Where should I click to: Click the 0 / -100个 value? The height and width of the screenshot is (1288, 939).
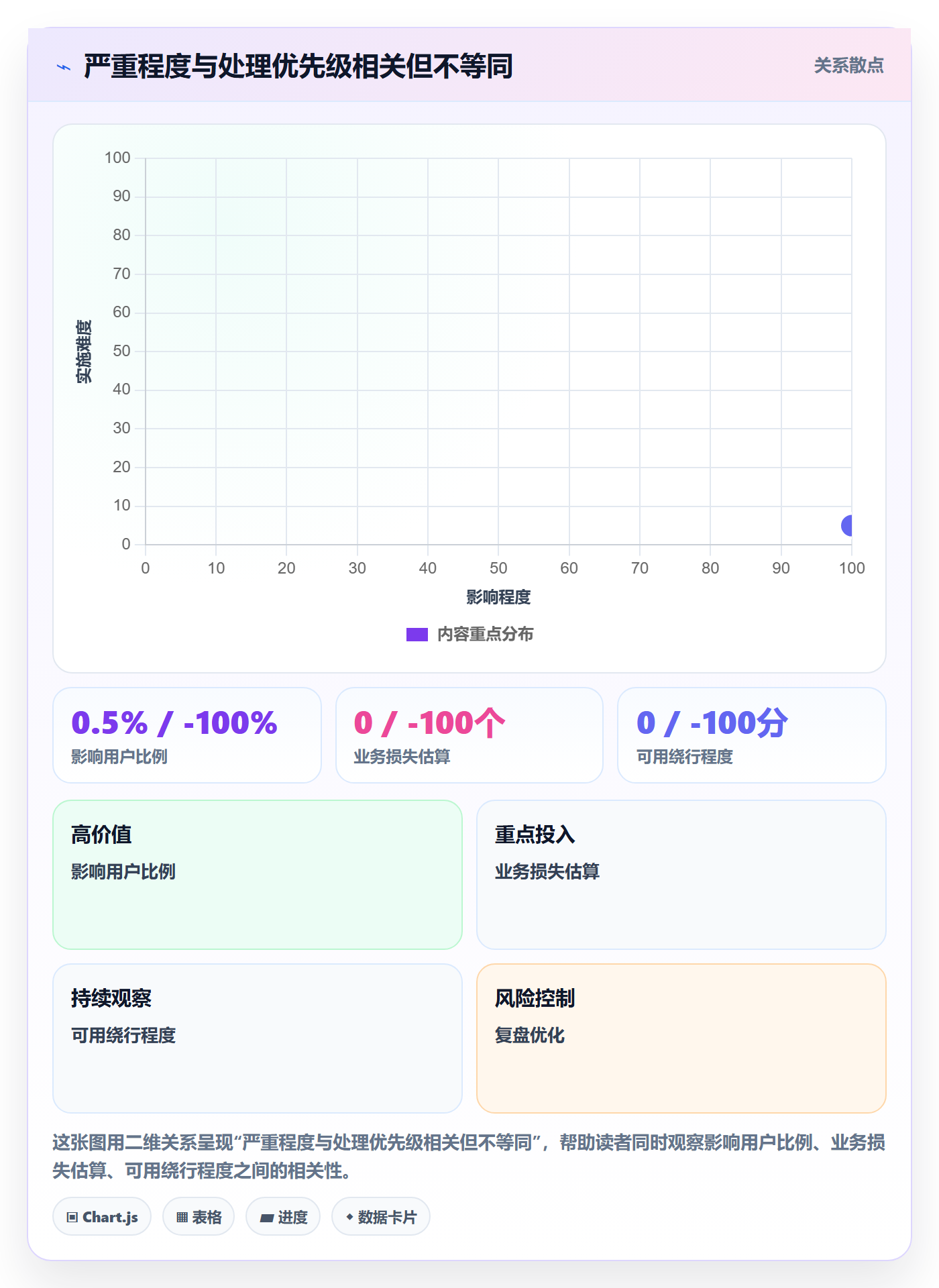429,723
